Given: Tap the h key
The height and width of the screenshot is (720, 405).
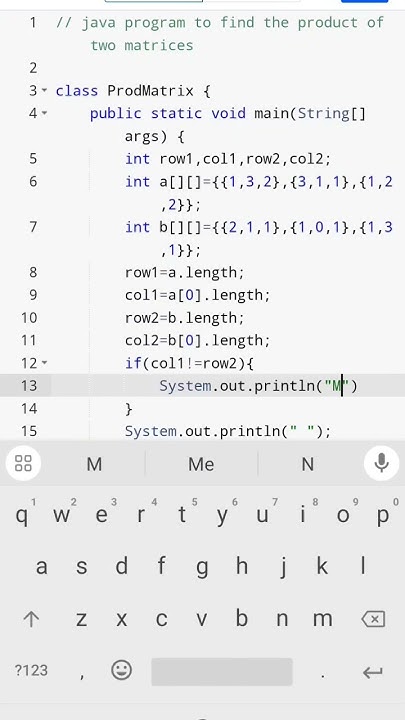Looking at the screenshot, I should click(x=242, y=567).
